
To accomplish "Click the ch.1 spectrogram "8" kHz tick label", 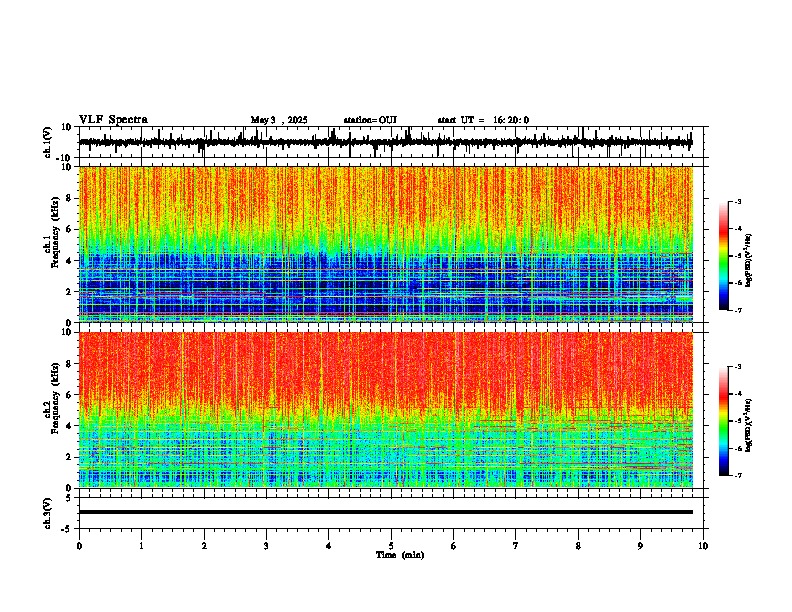I will pos(70,198).
